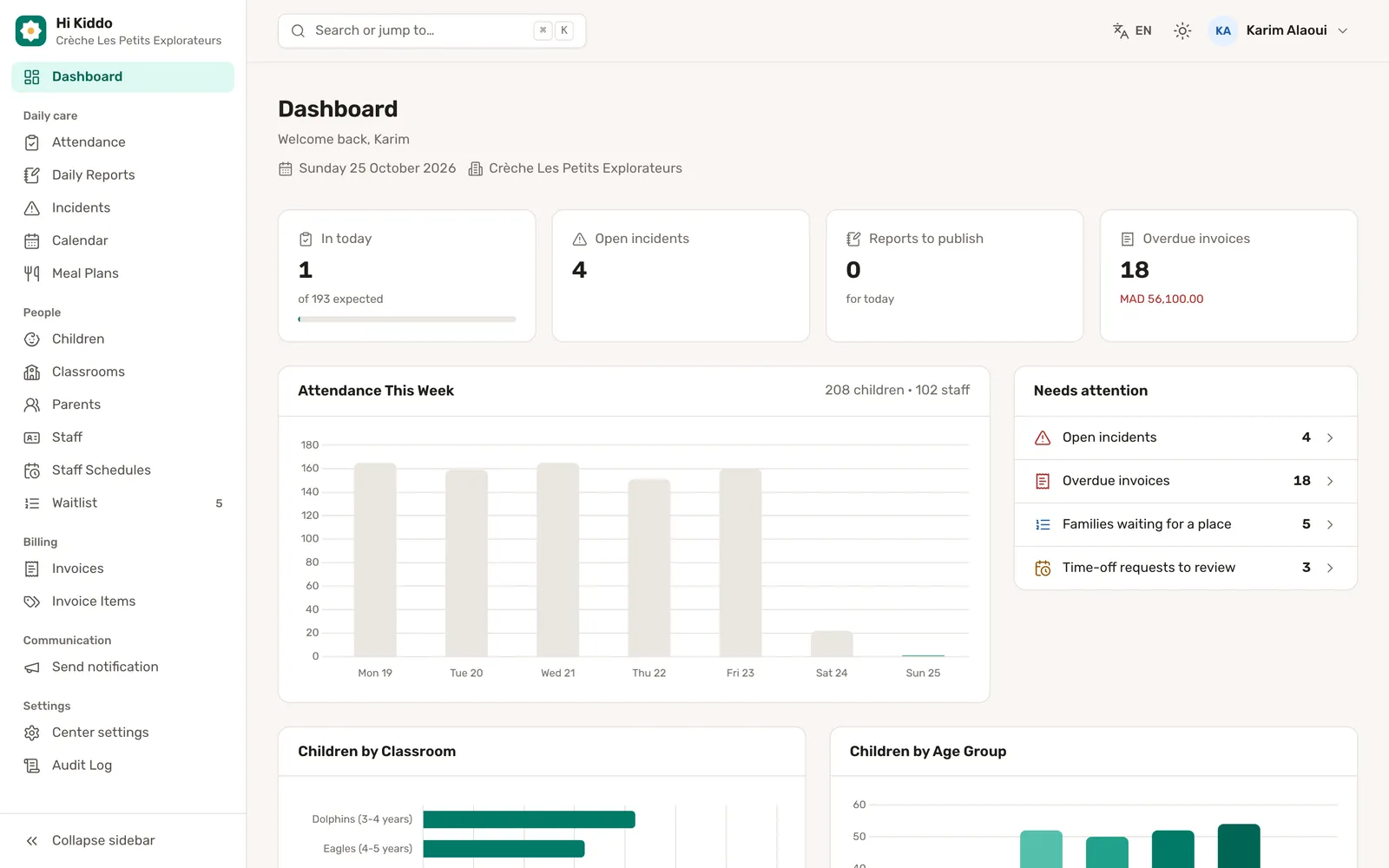Select Staff Schedules in sidebar
Image resolution: width=1389 pixels, height=868 pixels.
[122, 470]
